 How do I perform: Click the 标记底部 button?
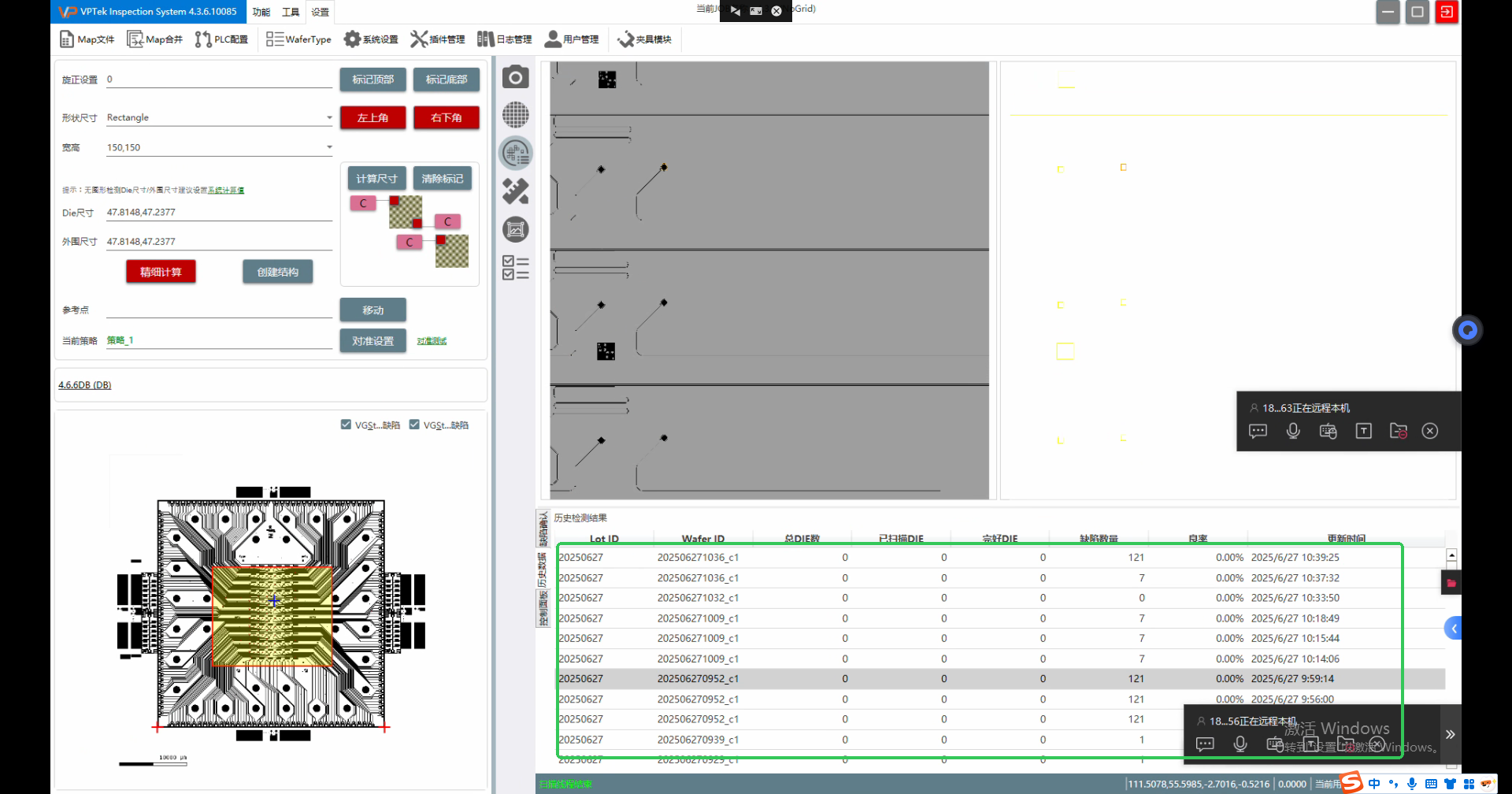(x=447, y=80)
